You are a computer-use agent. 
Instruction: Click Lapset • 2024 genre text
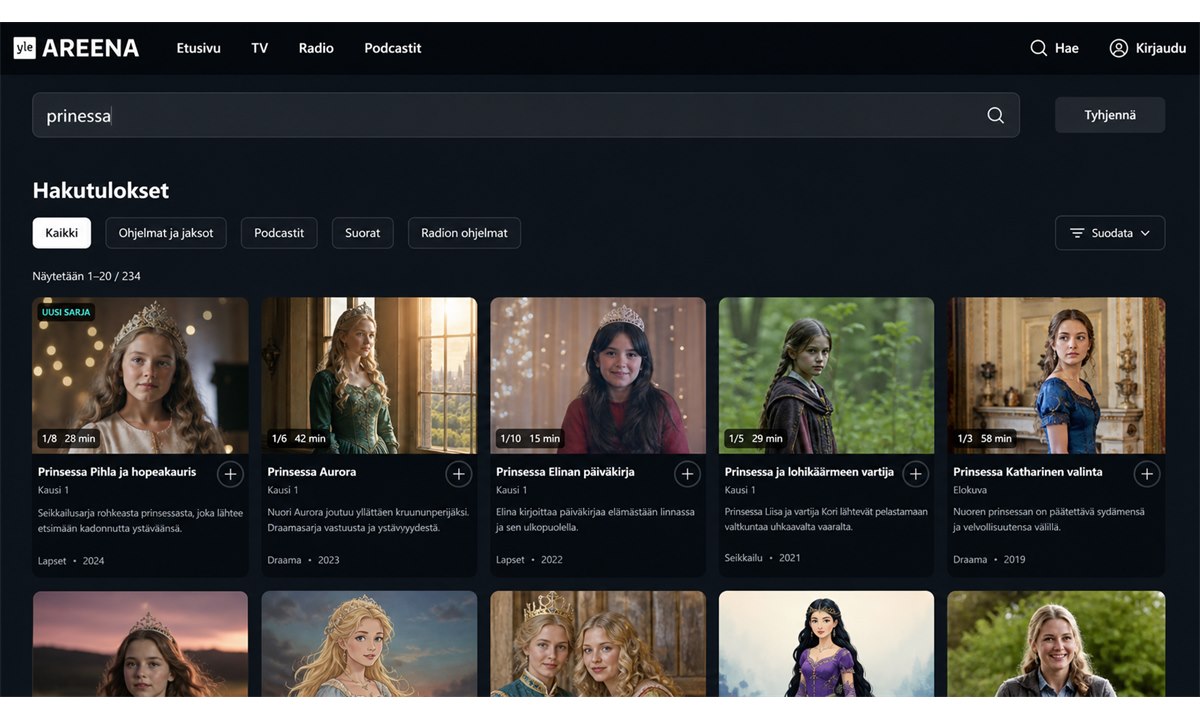point(71,561)
